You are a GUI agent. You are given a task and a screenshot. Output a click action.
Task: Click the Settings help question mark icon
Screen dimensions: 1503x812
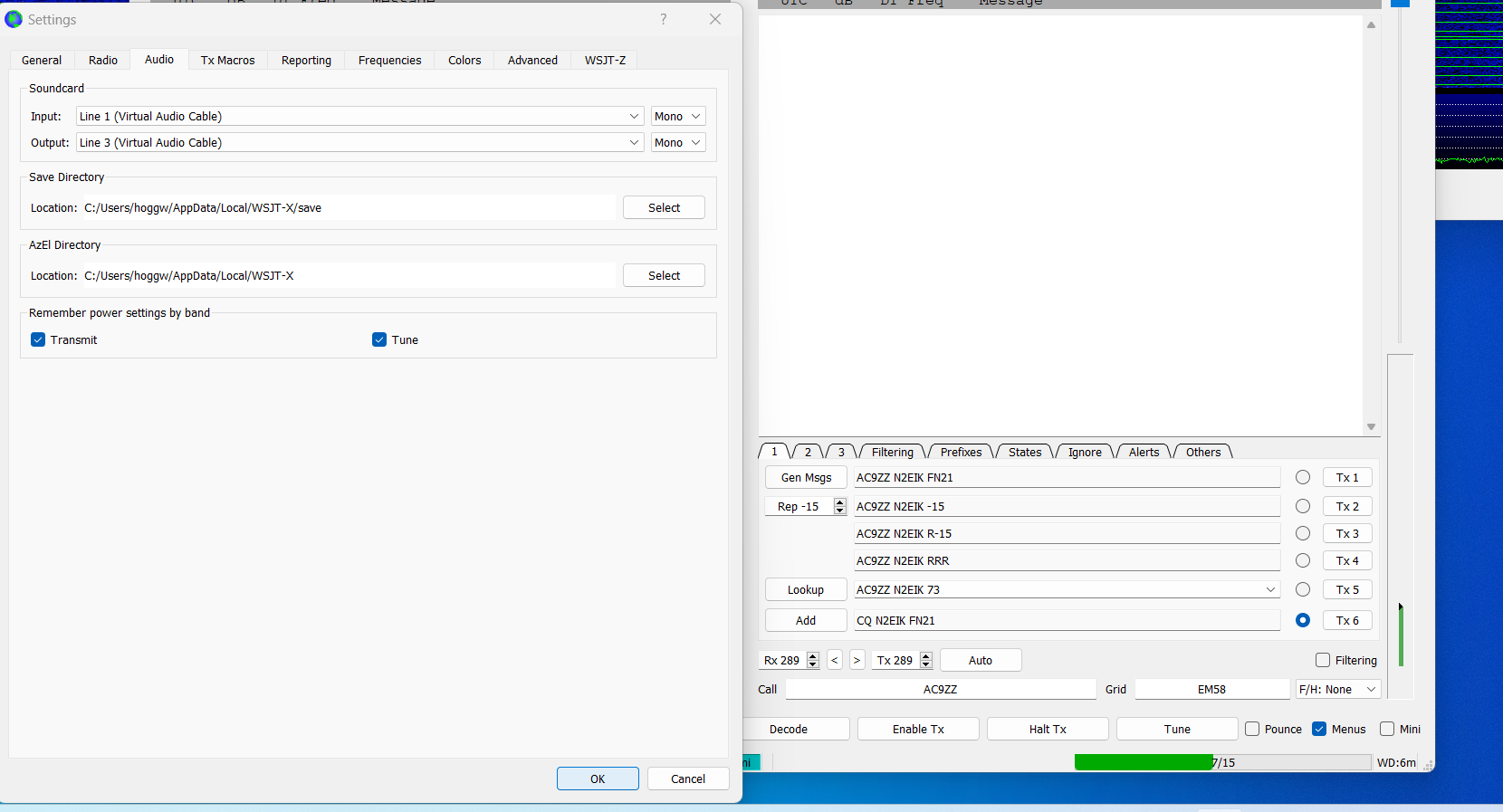coord(663,19)
